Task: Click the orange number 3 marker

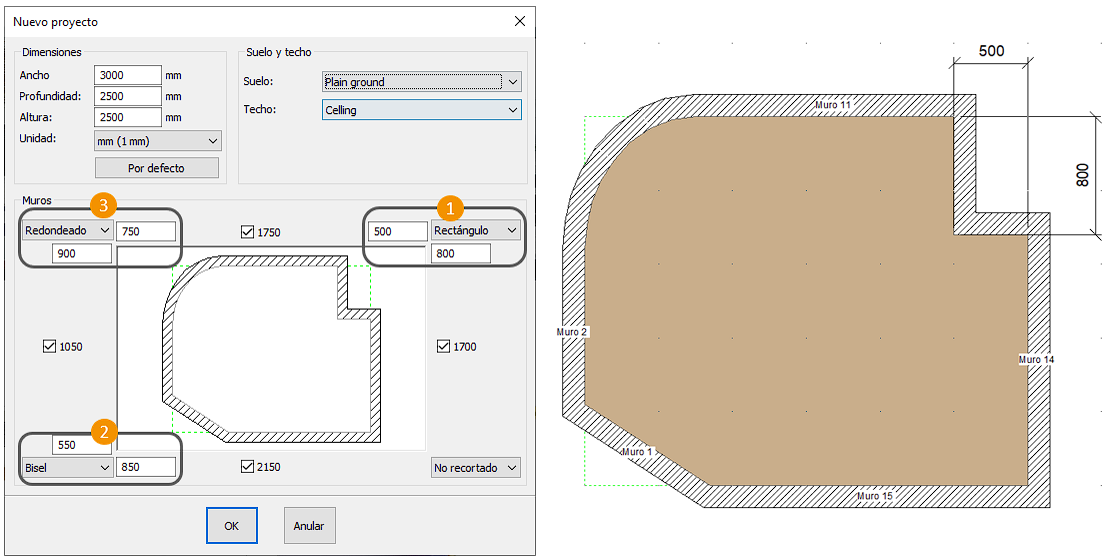Action: (x=101, y=205)
